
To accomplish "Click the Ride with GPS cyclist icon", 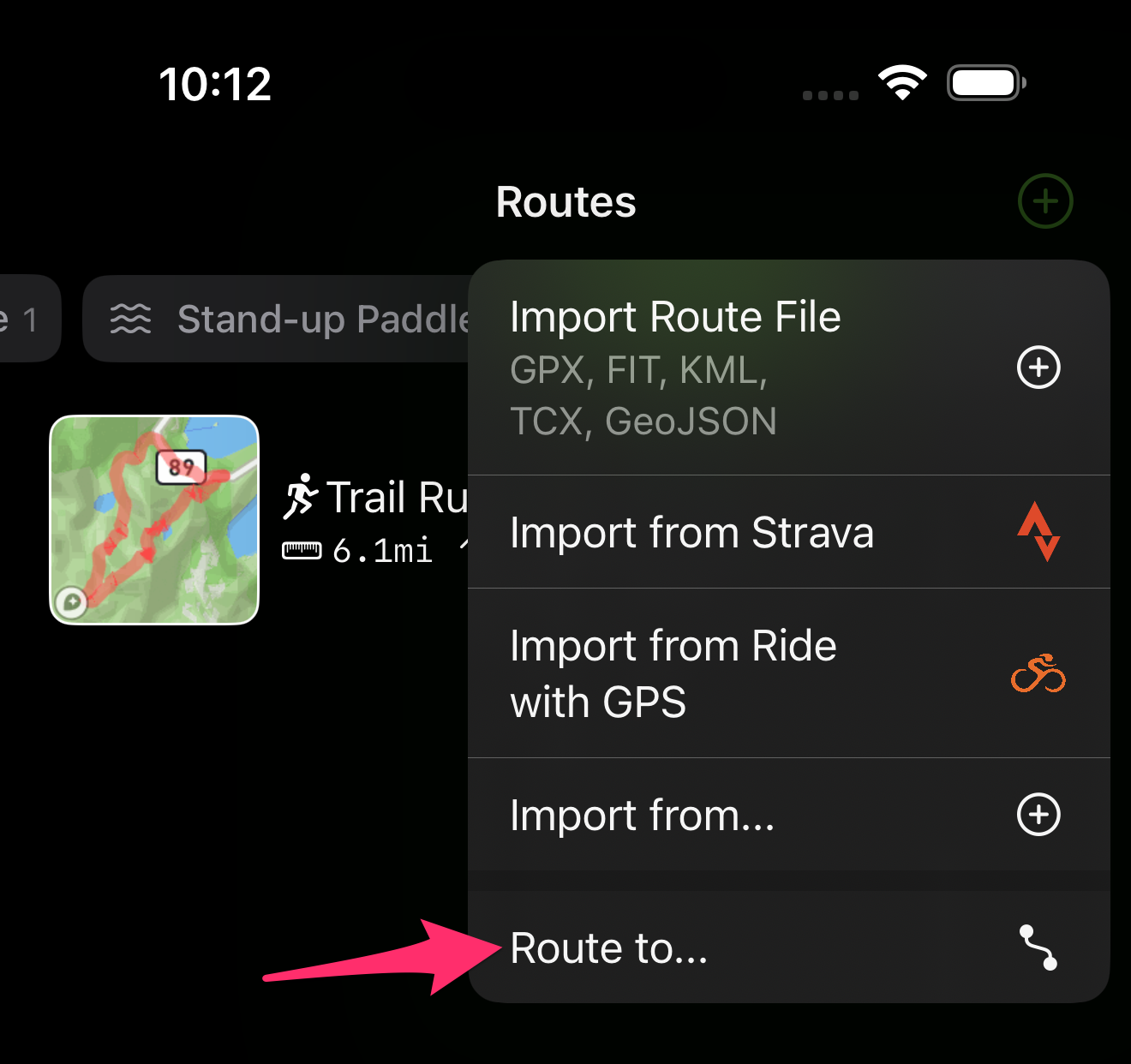I will point(1038,672).
